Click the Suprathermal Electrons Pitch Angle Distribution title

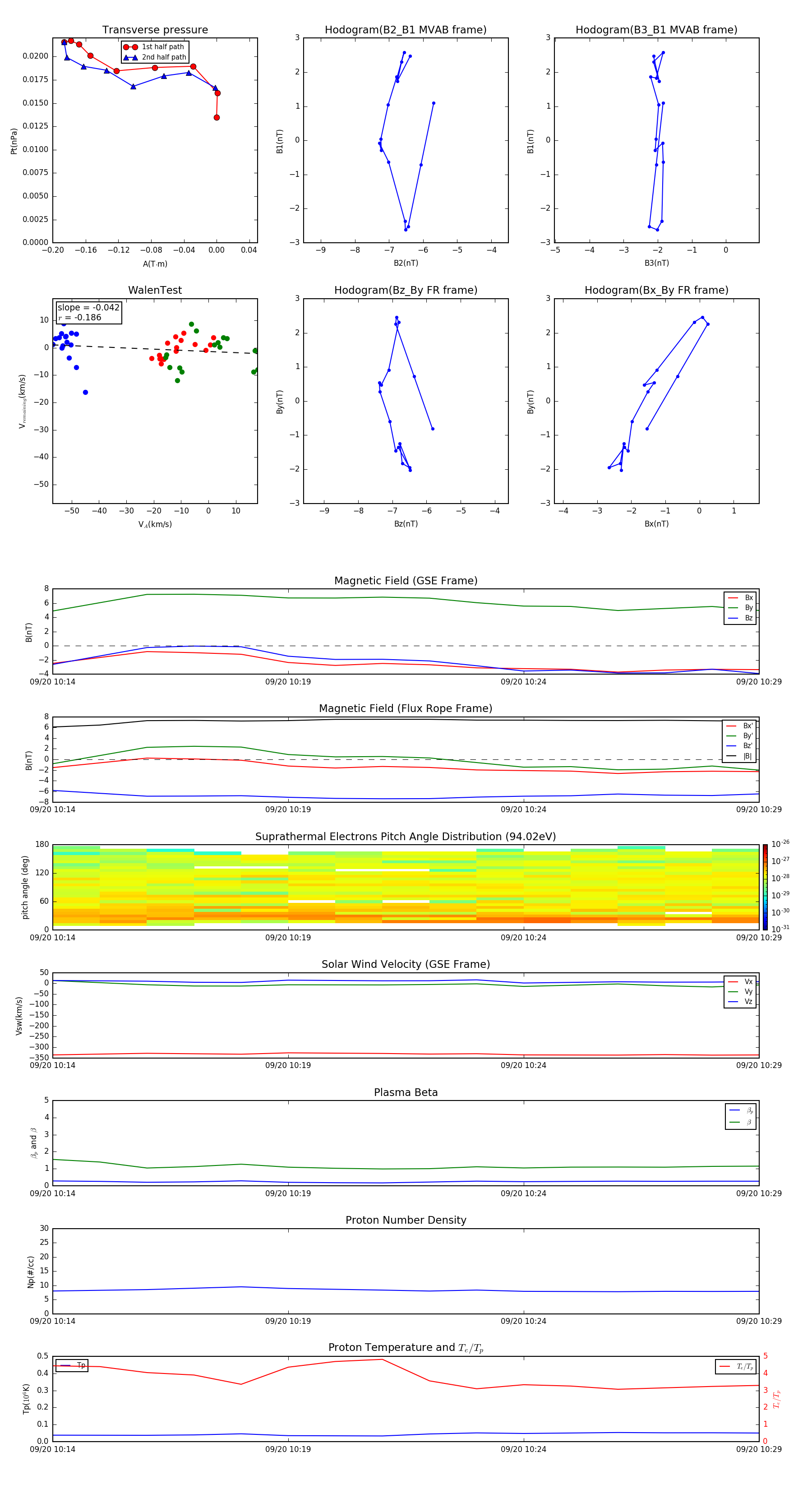406,837
